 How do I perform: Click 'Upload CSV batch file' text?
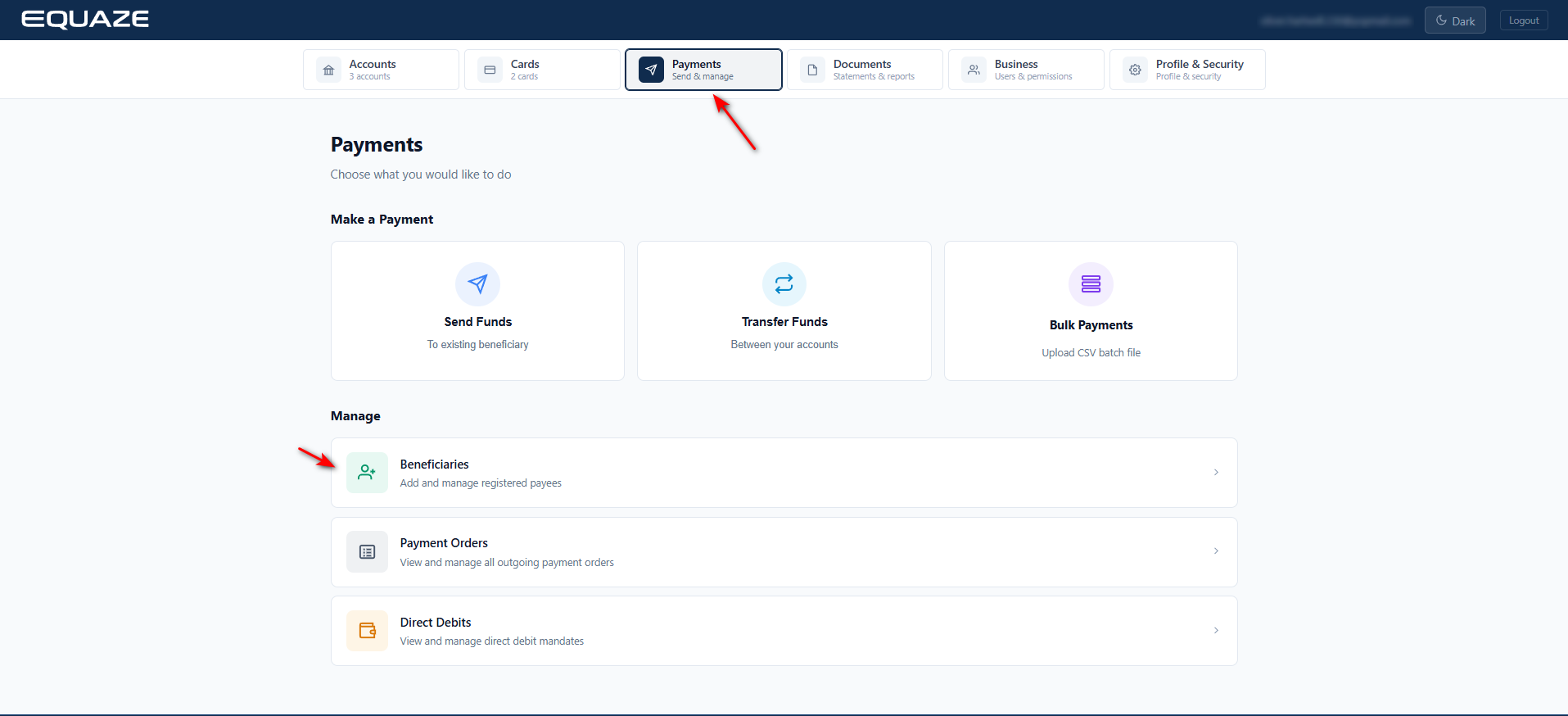point(1091,353)
